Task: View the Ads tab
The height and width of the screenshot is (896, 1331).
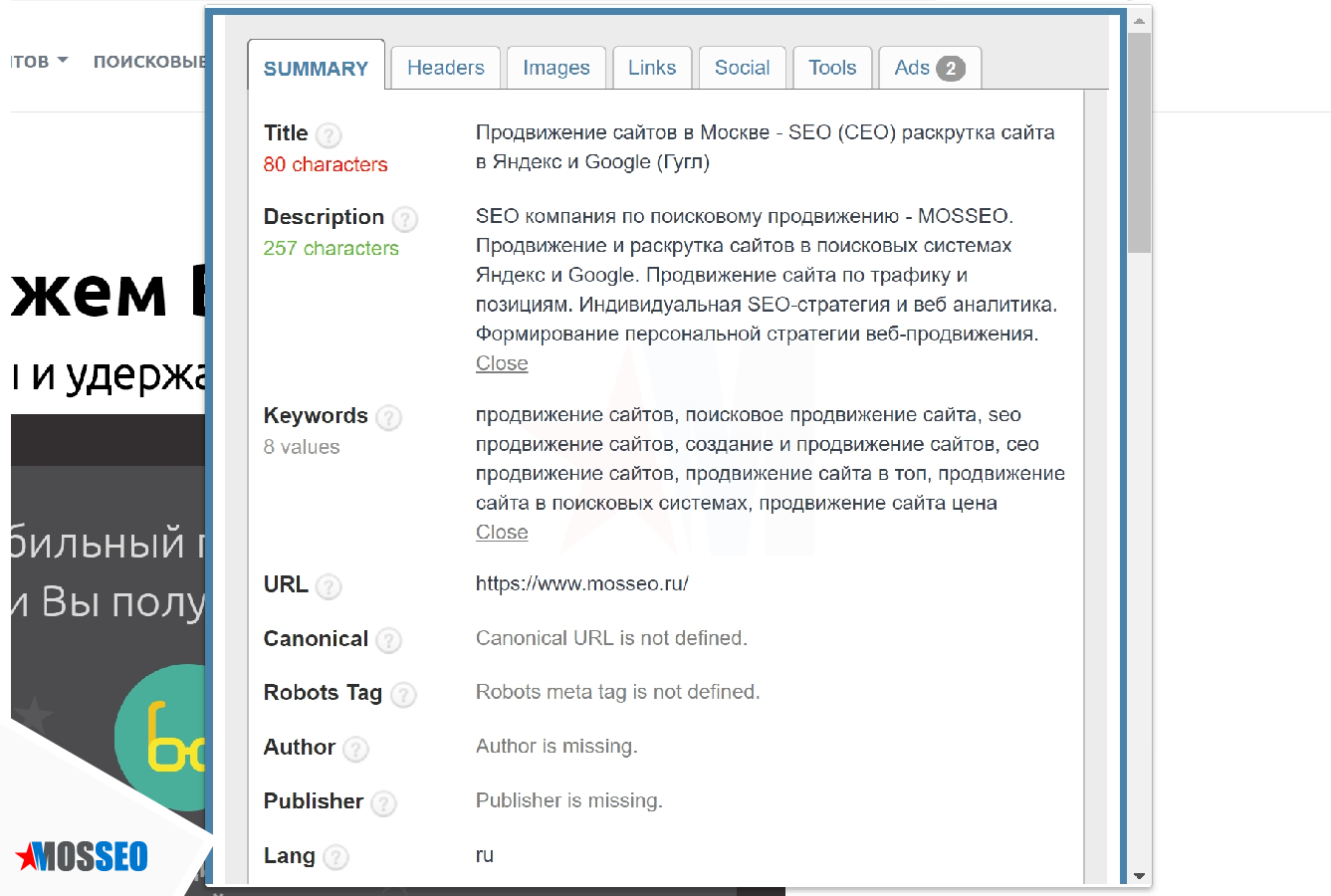Action: point(929,68)
